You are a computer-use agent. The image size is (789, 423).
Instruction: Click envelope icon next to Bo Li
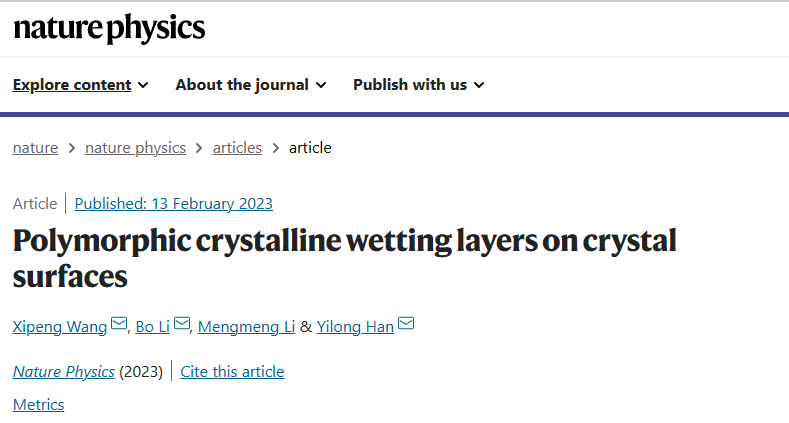(182, 323)
